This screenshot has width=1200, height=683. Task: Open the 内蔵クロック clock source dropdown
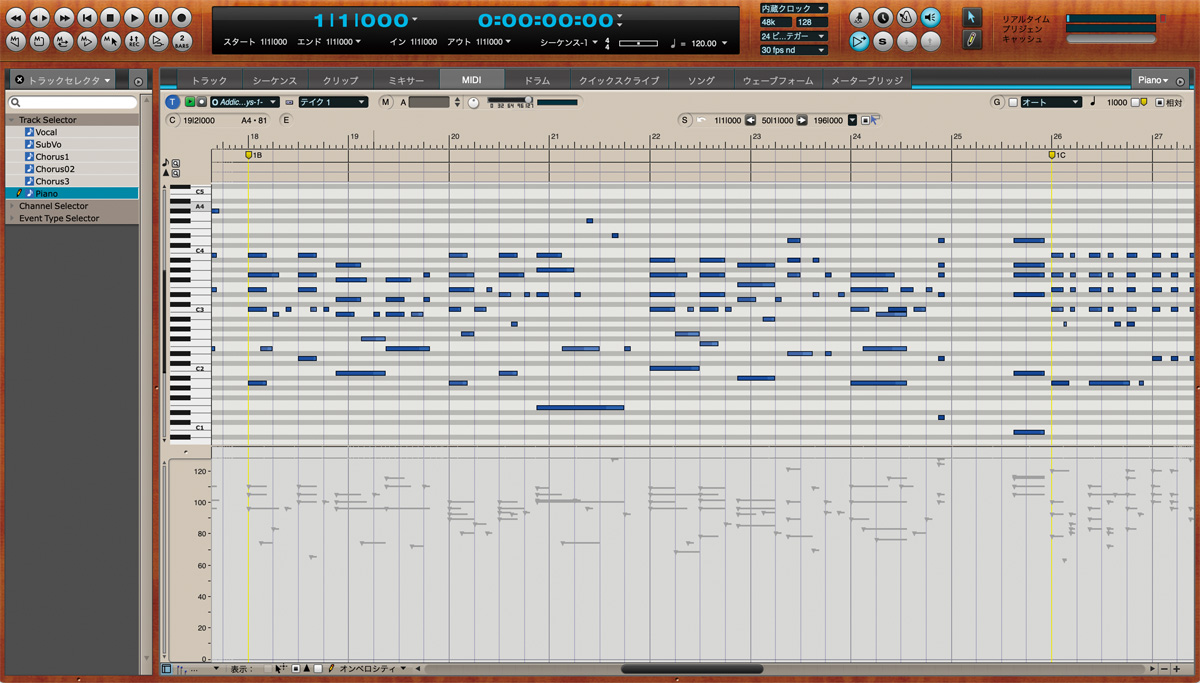(793, 8)
